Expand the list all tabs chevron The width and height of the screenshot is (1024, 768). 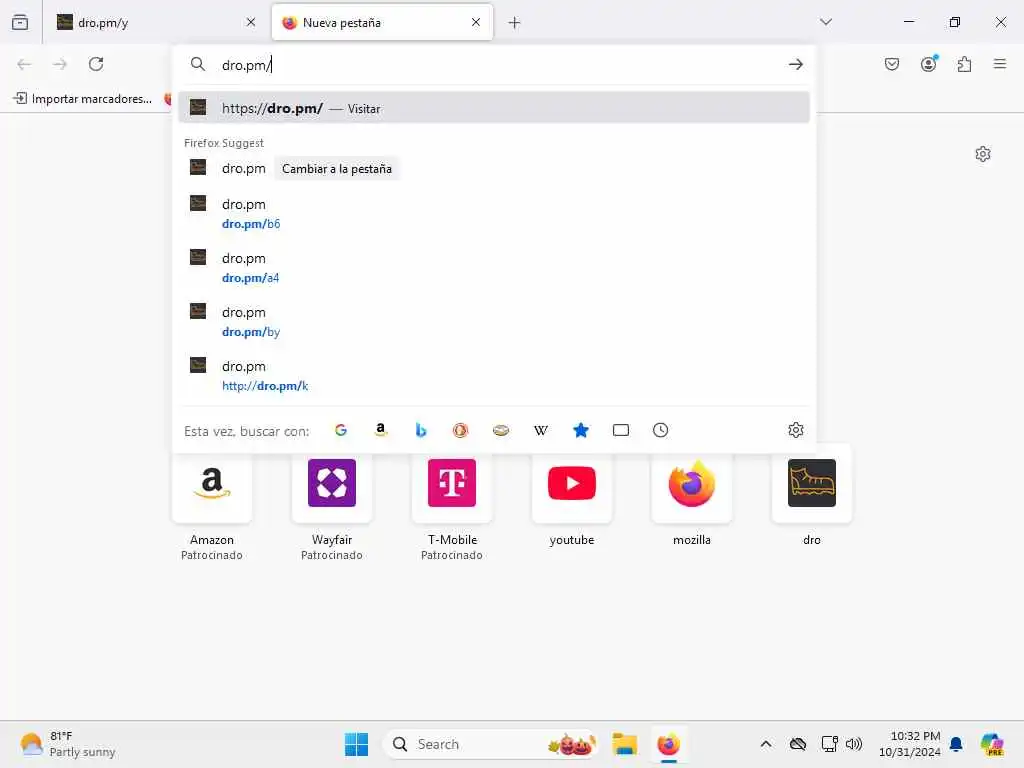[826, 22]
